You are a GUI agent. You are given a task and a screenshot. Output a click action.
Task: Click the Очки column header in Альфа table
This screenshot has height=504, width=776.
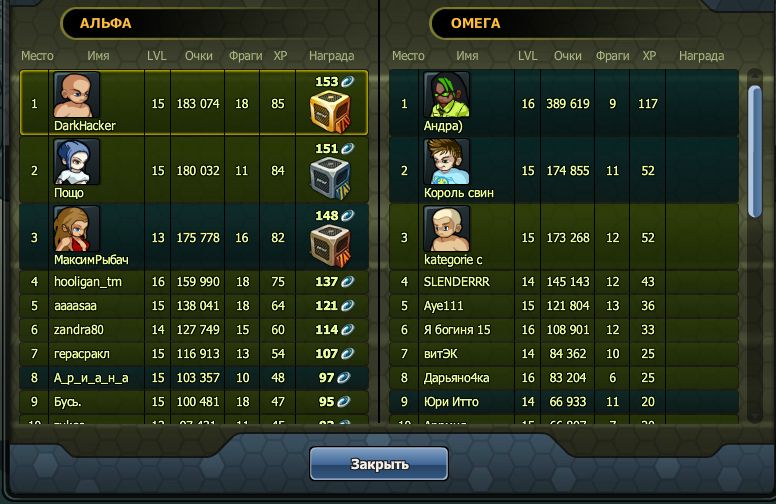(x=198, y=56)
